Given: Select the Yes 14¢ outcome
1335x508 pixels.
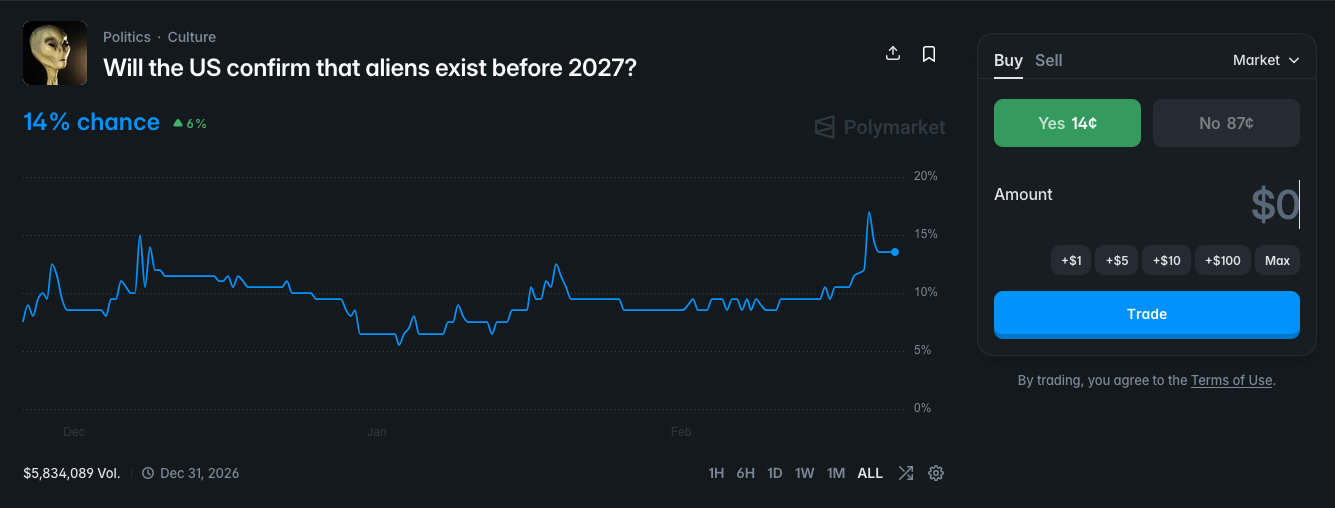Looking at the screenshot, I should 1067,123.
